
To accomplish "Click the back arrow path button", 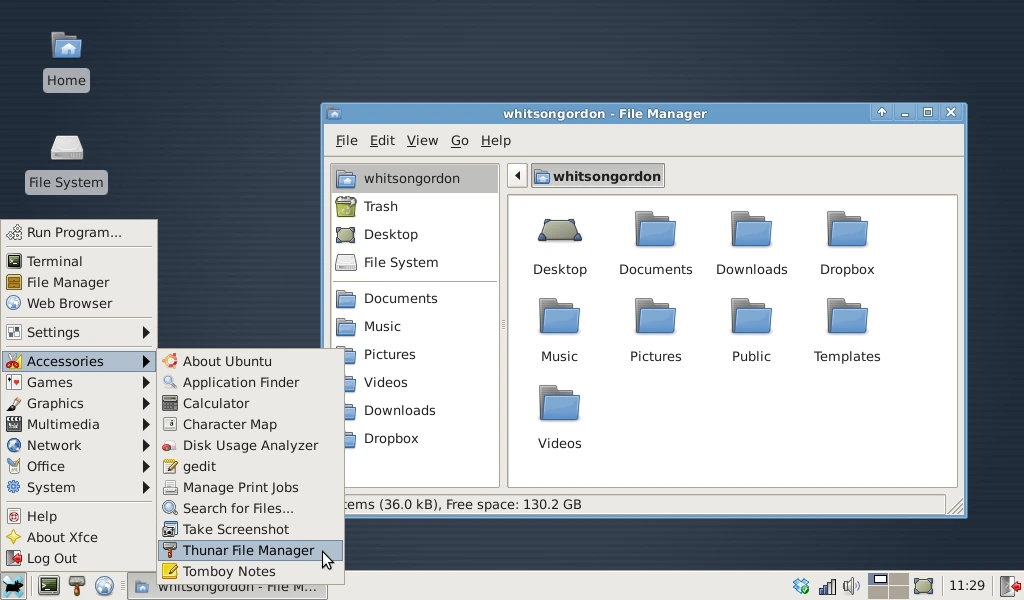I will click(x=517, y=176).
